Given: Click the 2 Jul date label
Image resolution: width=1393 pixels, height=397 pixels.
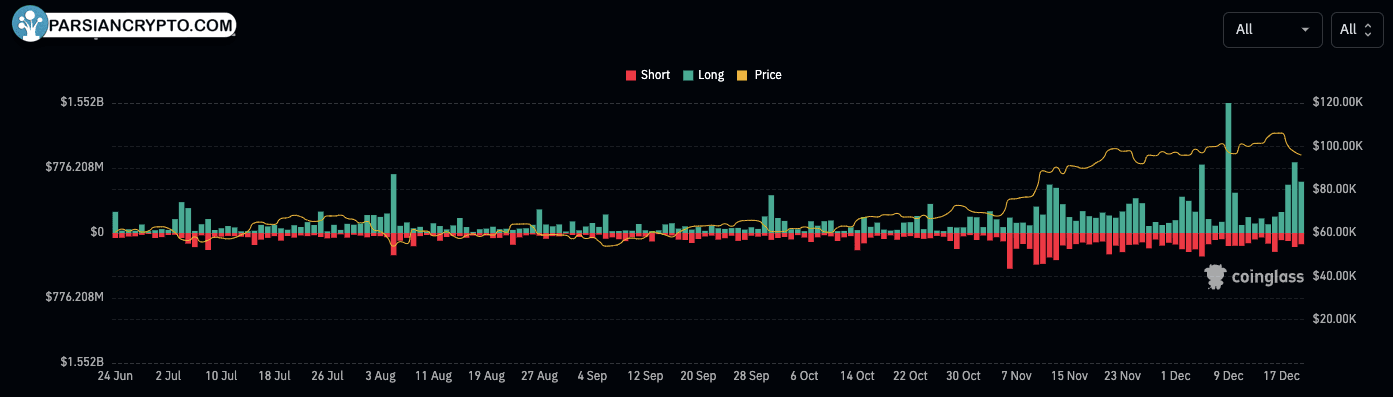Looking at the screenshot, I should (x=168, y=376).
